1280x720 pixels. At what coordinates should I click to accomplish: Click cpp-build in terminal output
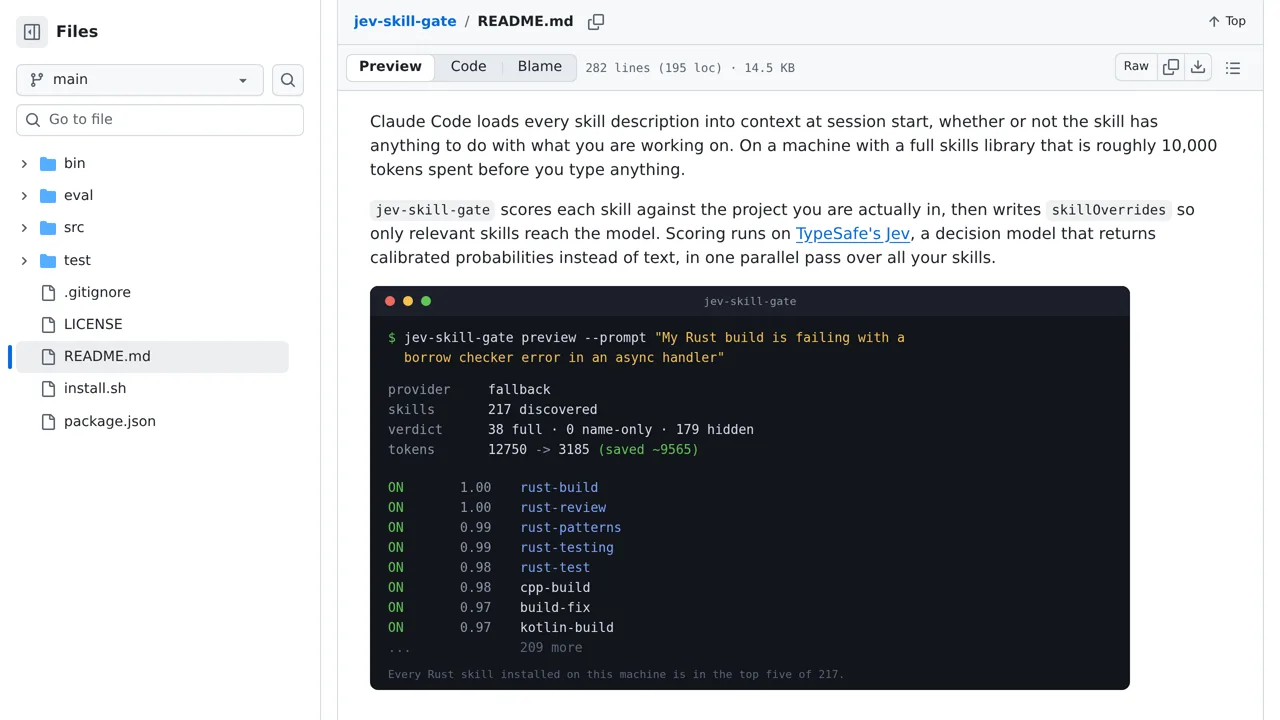(555, 587)
